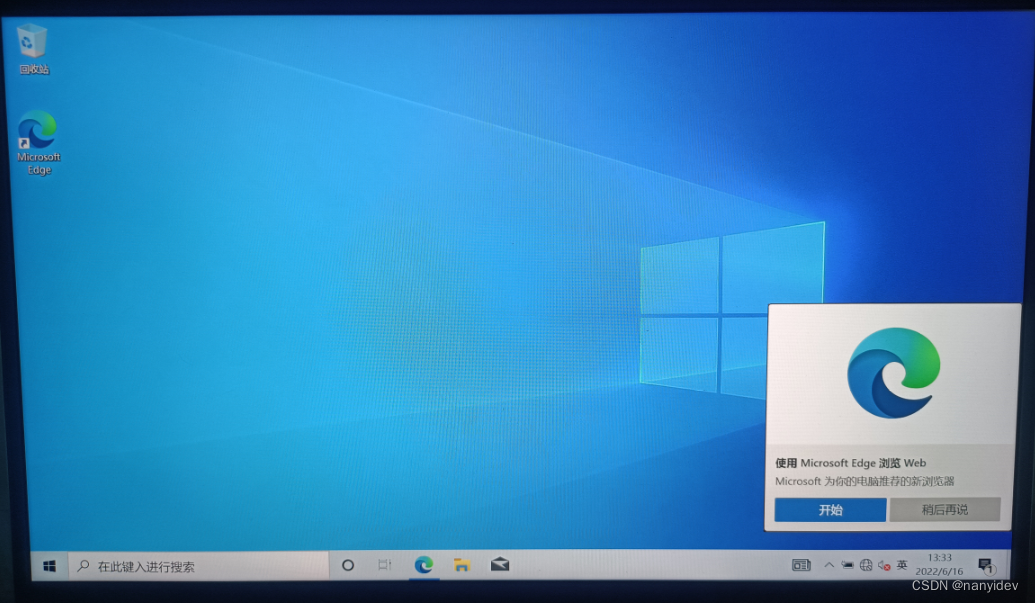Click 稍后再说 button in Edge popup
Screen dimensions: 1035x603
point(945,509)
